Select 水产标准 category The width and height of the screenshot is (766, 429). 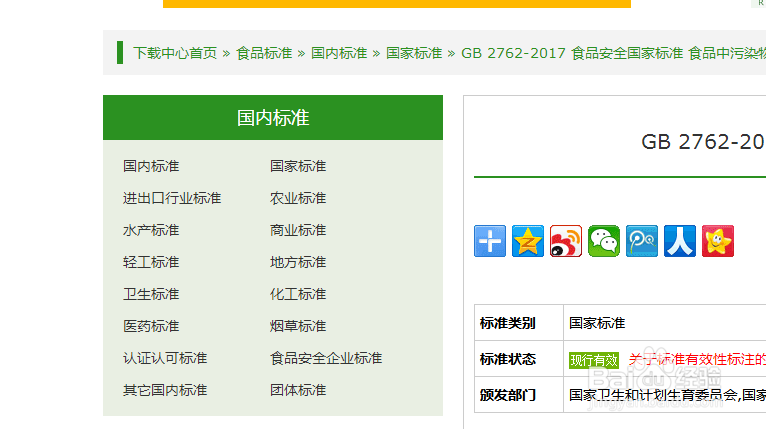point(151,230)
